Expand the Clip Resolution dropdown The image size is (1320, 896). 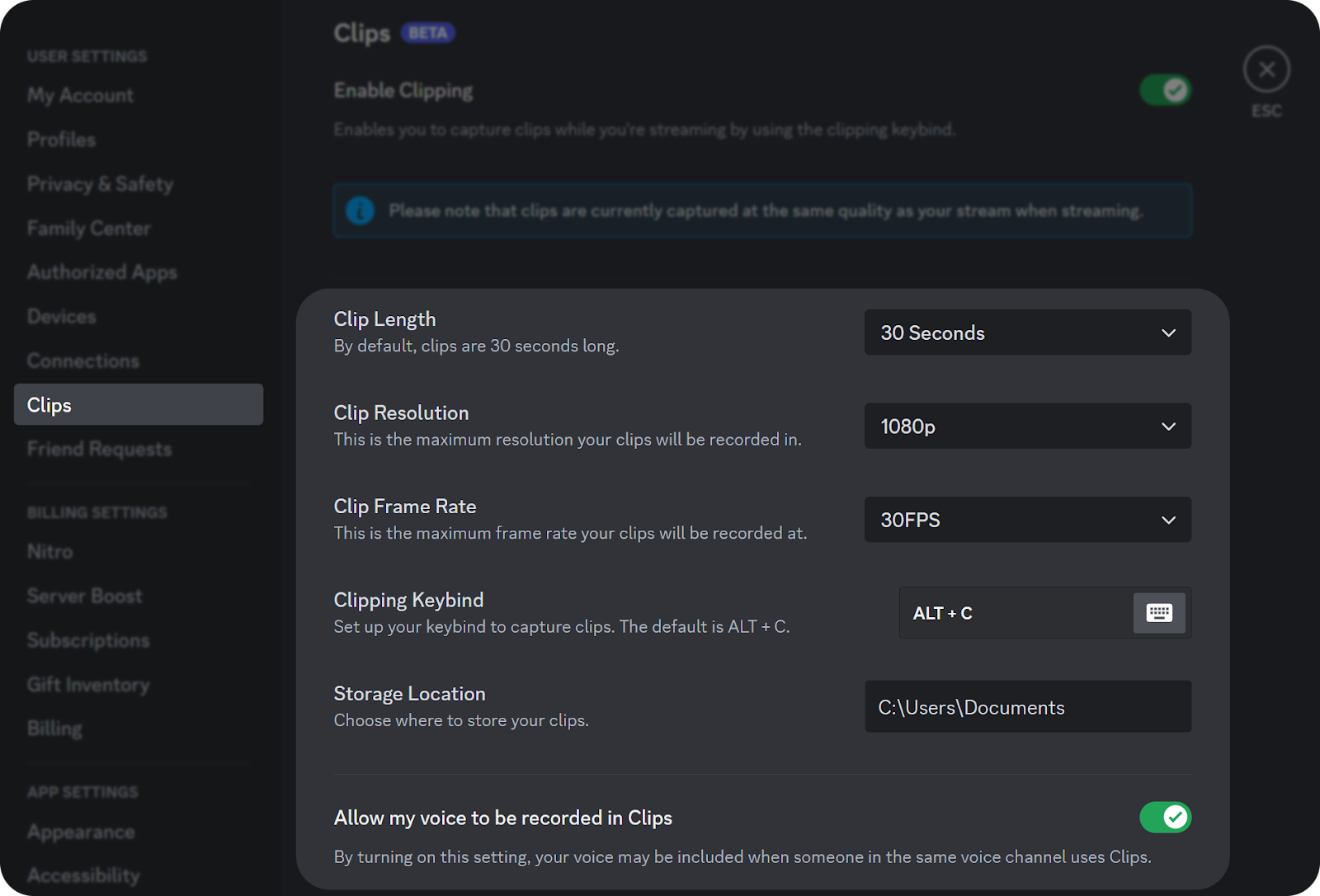pyautogui.click(x=1027, y=427)
